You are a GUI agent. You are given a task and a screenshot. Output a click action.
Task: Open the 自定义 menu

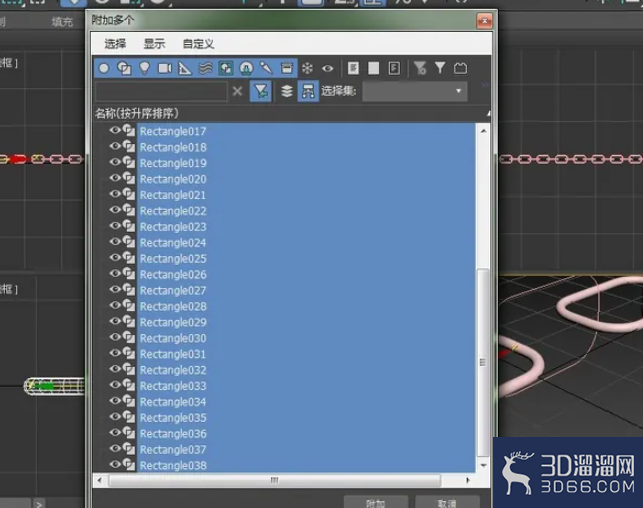coord(198,44)
